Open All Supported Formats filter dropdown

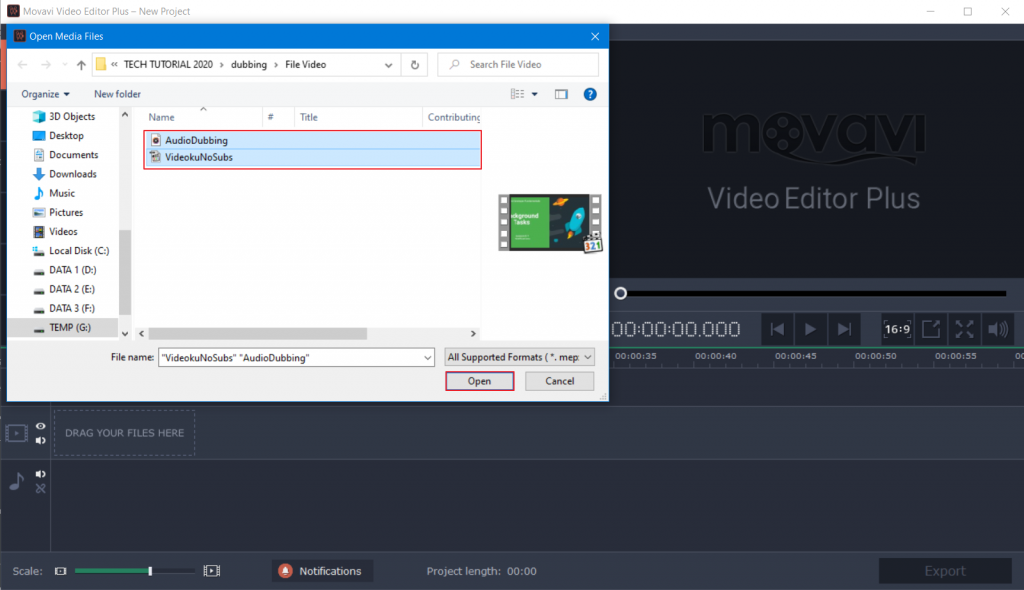pyautogui.click(x=520, y=357)
